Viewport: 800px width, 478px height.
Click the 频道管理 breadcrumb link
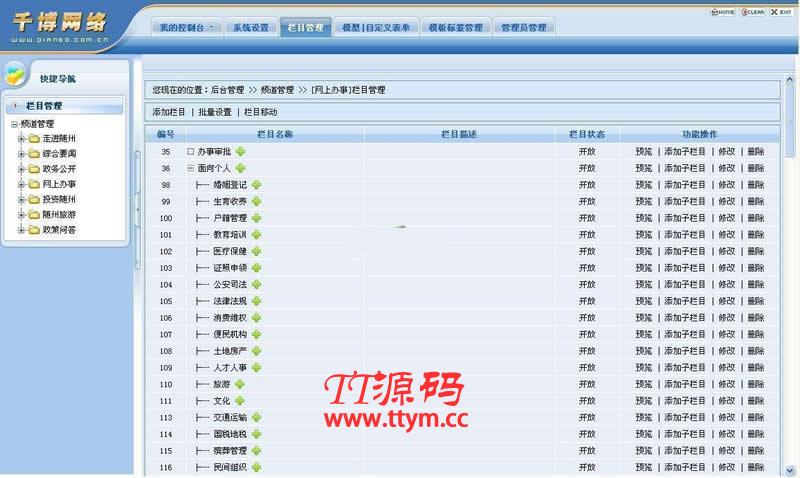[x=277, y=90]
